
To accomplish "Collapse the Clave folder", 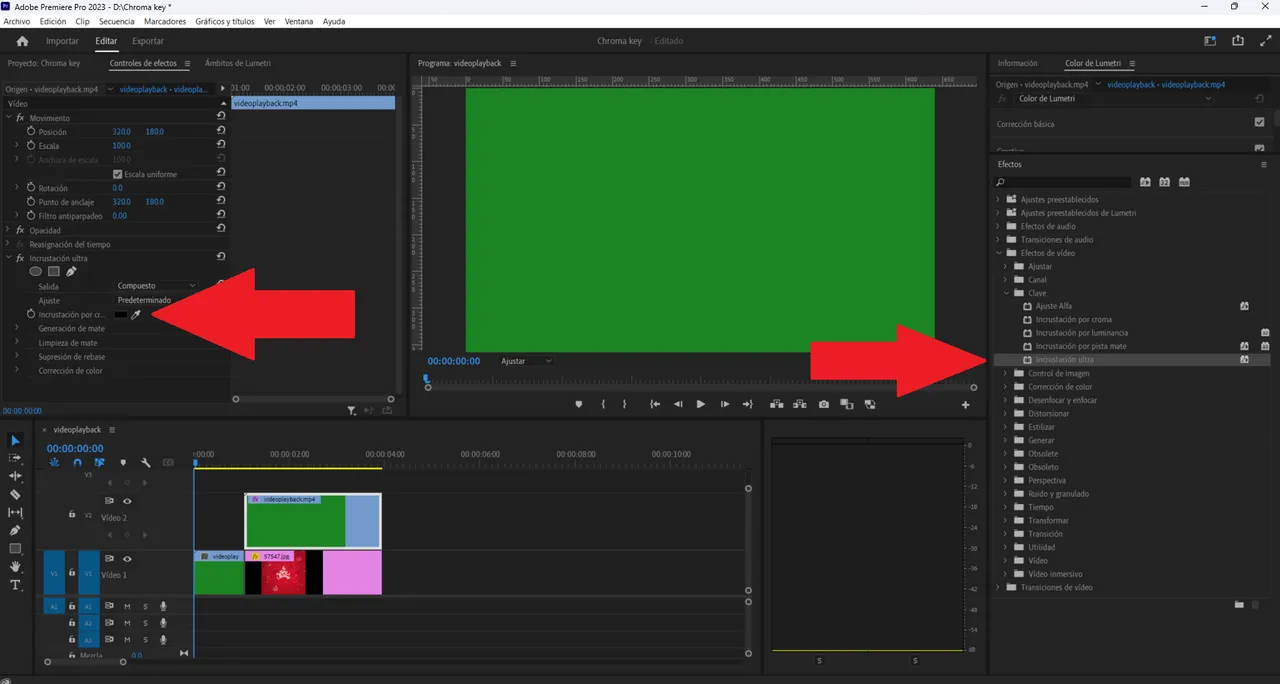I will click(x=1006, y=293).
